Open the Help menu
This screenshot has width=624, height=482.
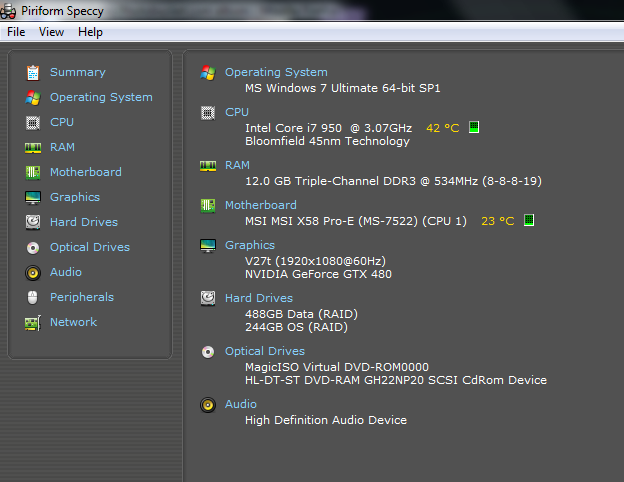90,32
